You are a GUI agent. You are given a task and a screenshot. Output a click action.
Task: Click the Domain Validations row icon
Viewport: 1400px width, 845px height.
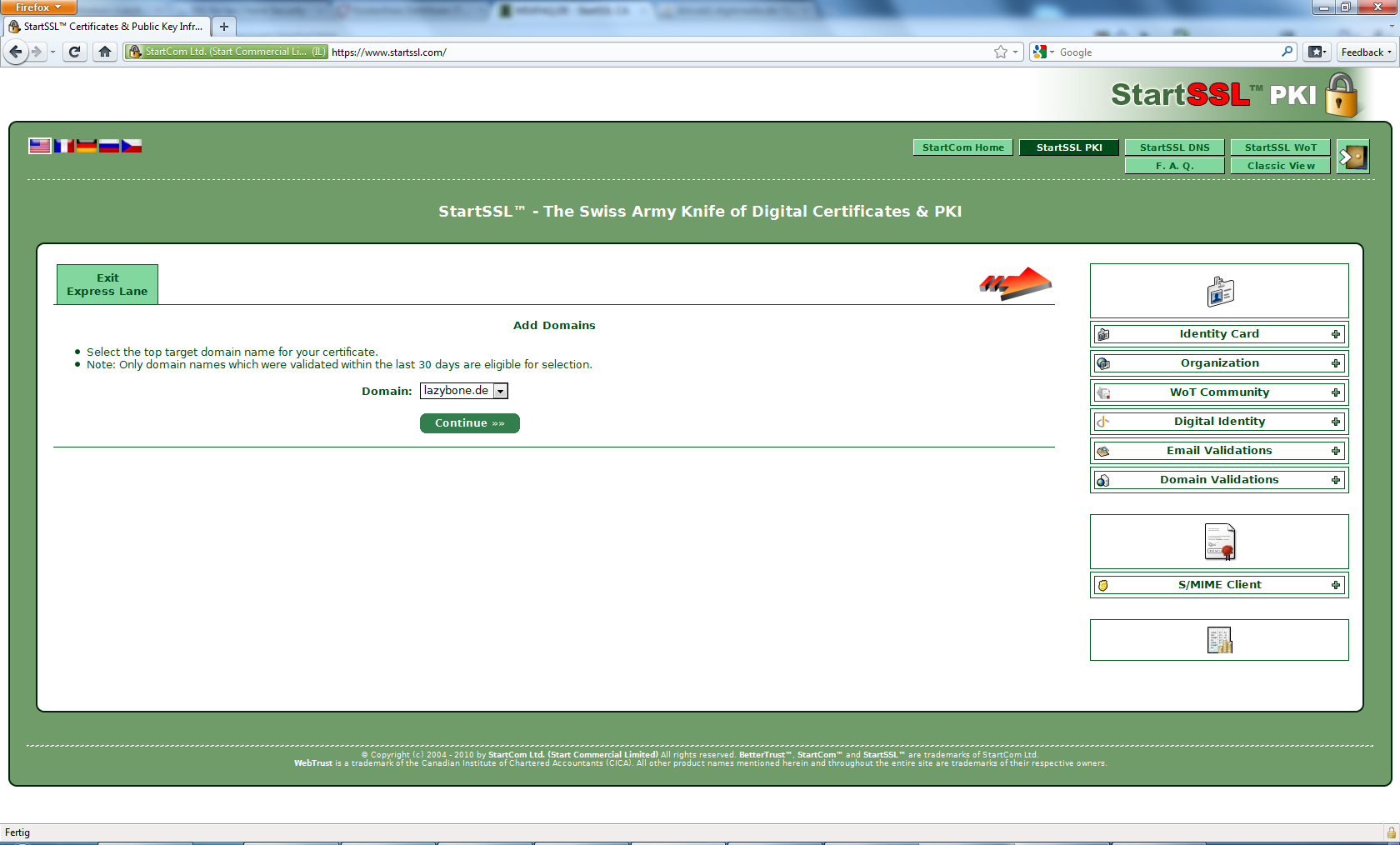pyautogui.click(x=1103, y=480)
